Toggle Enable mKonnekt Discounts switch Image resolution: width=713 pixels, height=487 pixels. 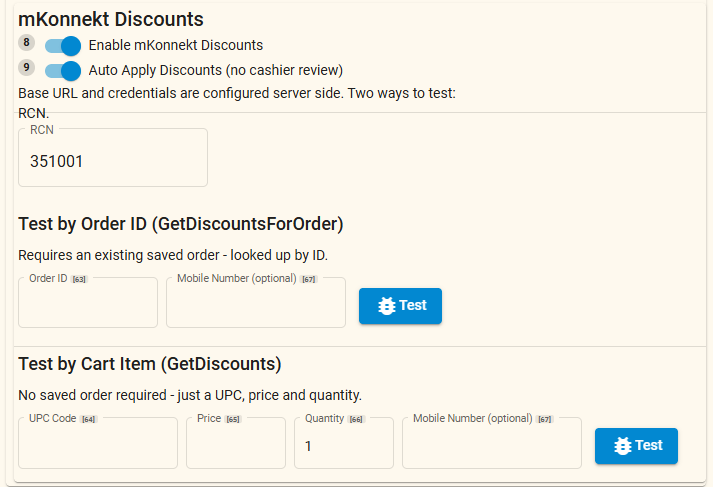pos(63,46)
